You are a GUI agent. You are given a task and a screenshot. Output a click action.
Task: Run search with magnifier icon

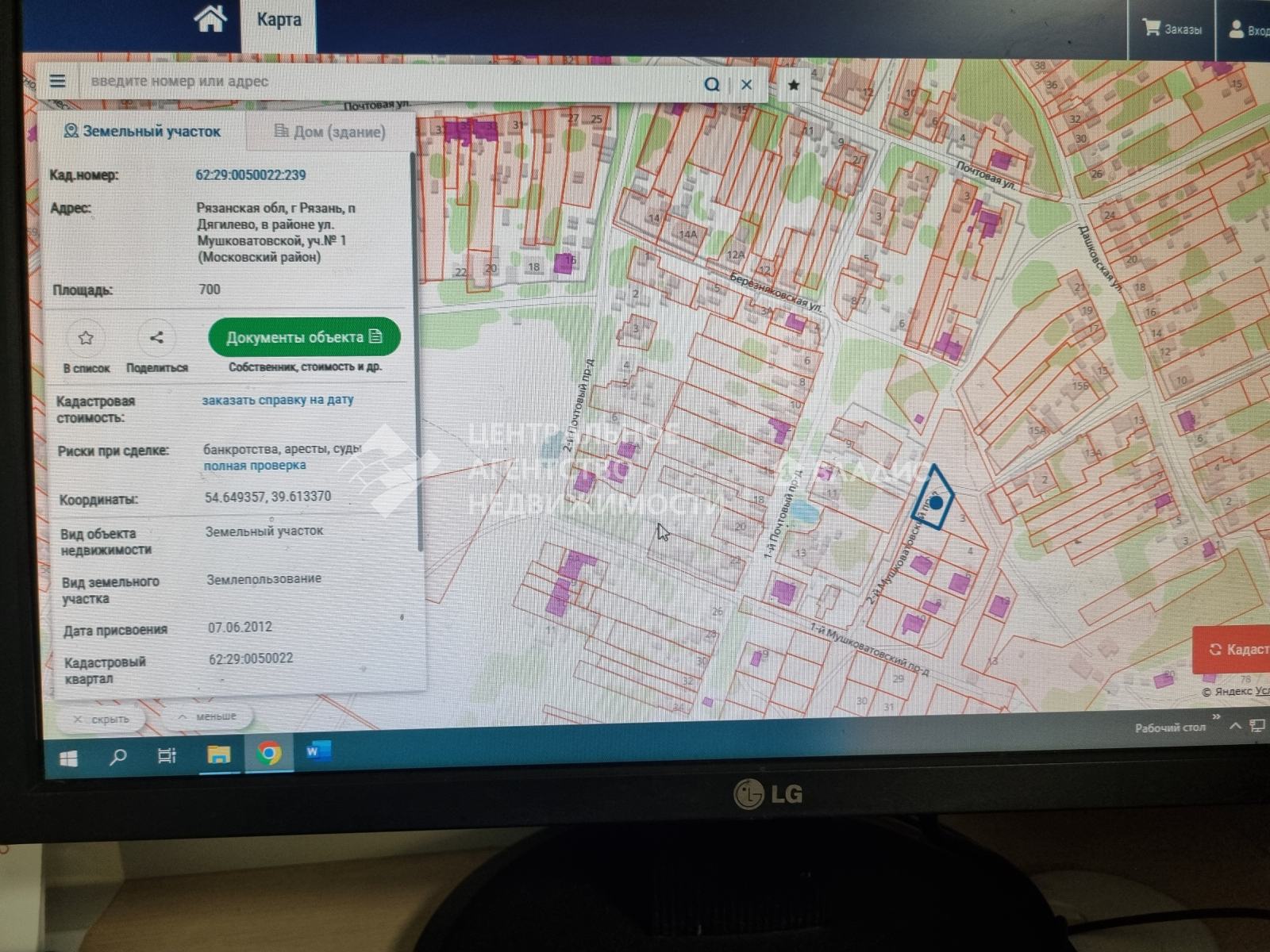pyautogui.click(x=712, y=84)
